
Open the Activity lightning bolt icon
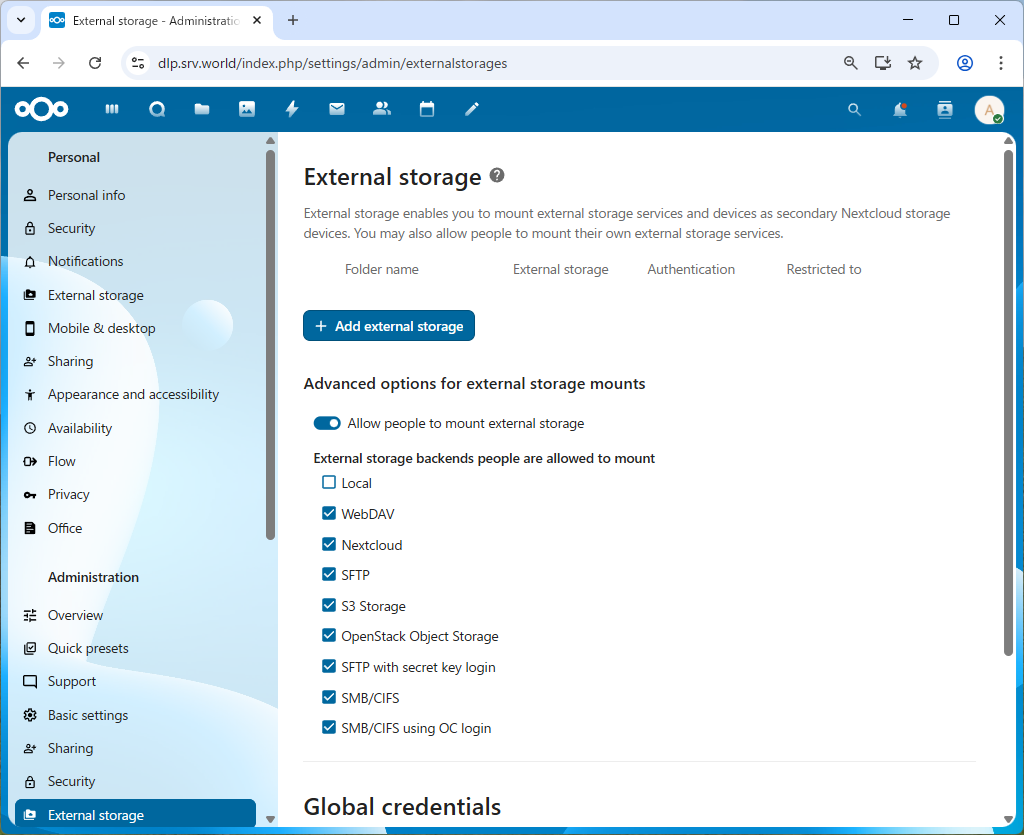(x=292, y=109)
